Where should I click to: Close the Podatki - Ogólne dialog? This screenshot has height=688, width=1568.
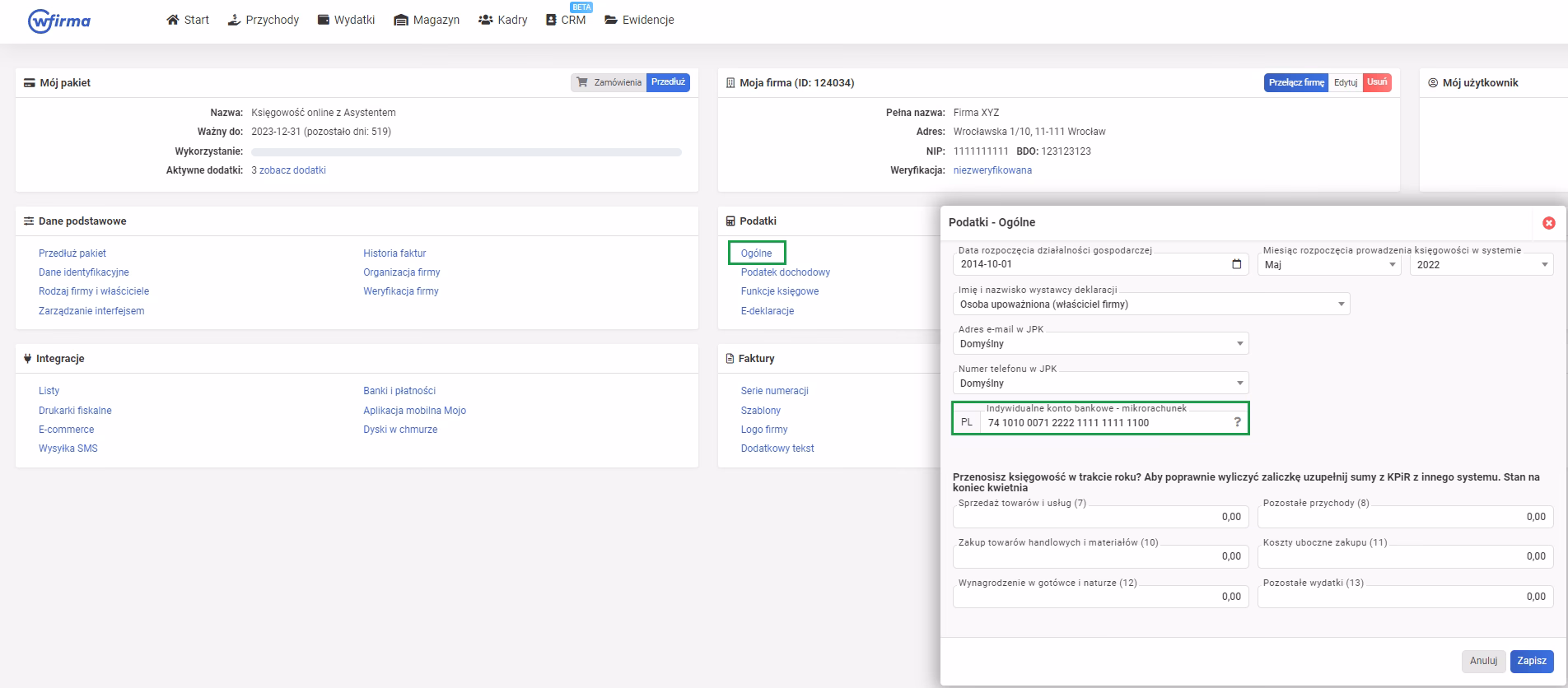click(x=1548, y=223)
